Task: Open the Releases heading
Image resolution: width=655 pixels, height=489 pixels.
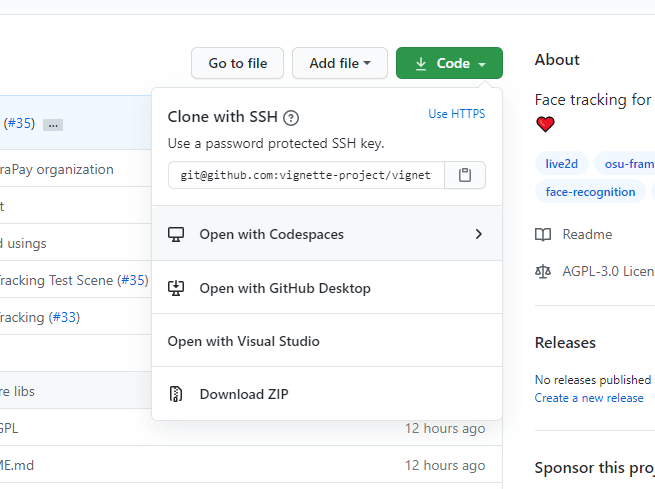Action: 565,342
